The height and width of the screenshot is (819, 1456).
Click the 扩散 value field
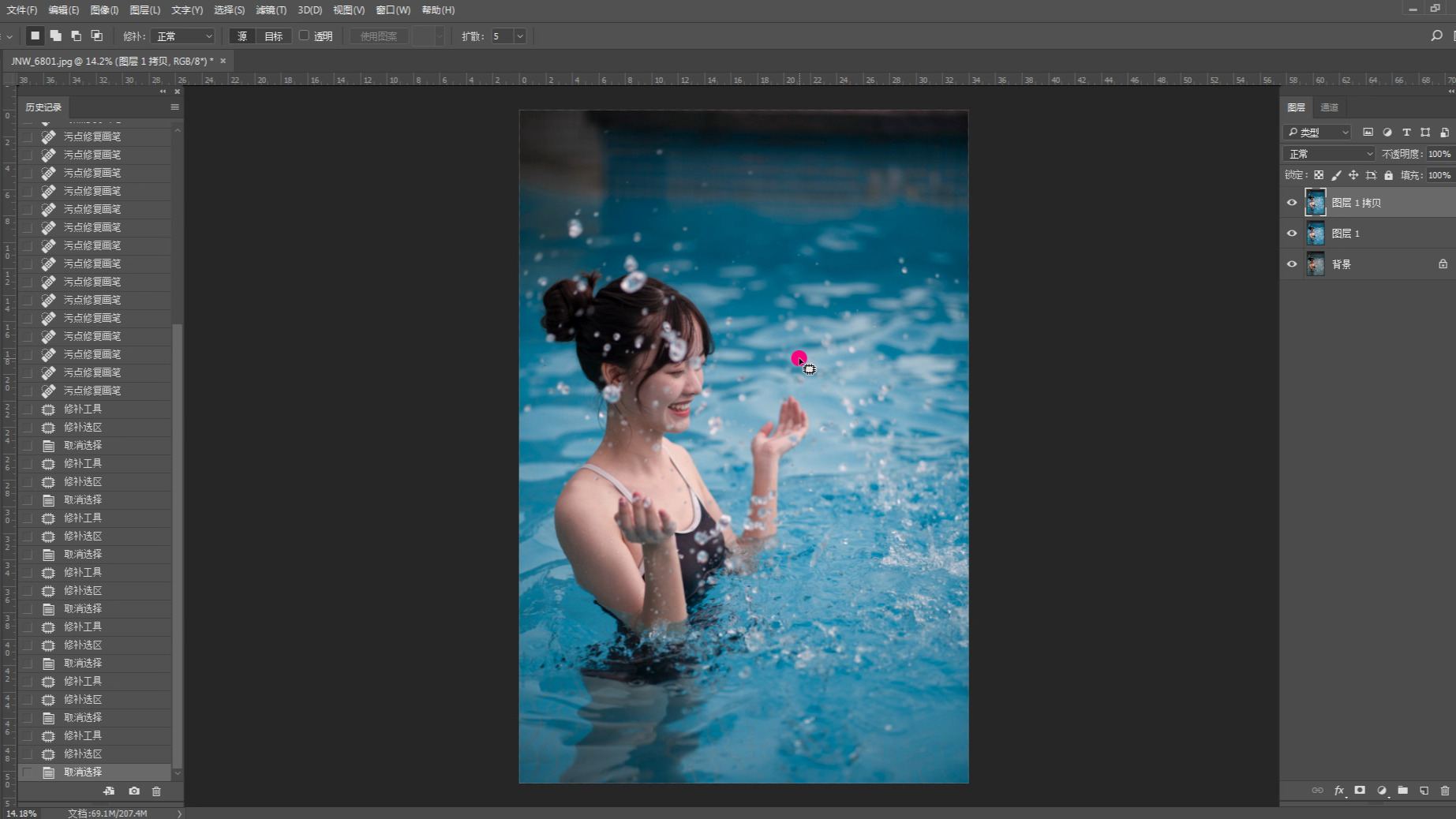[502, 36]
